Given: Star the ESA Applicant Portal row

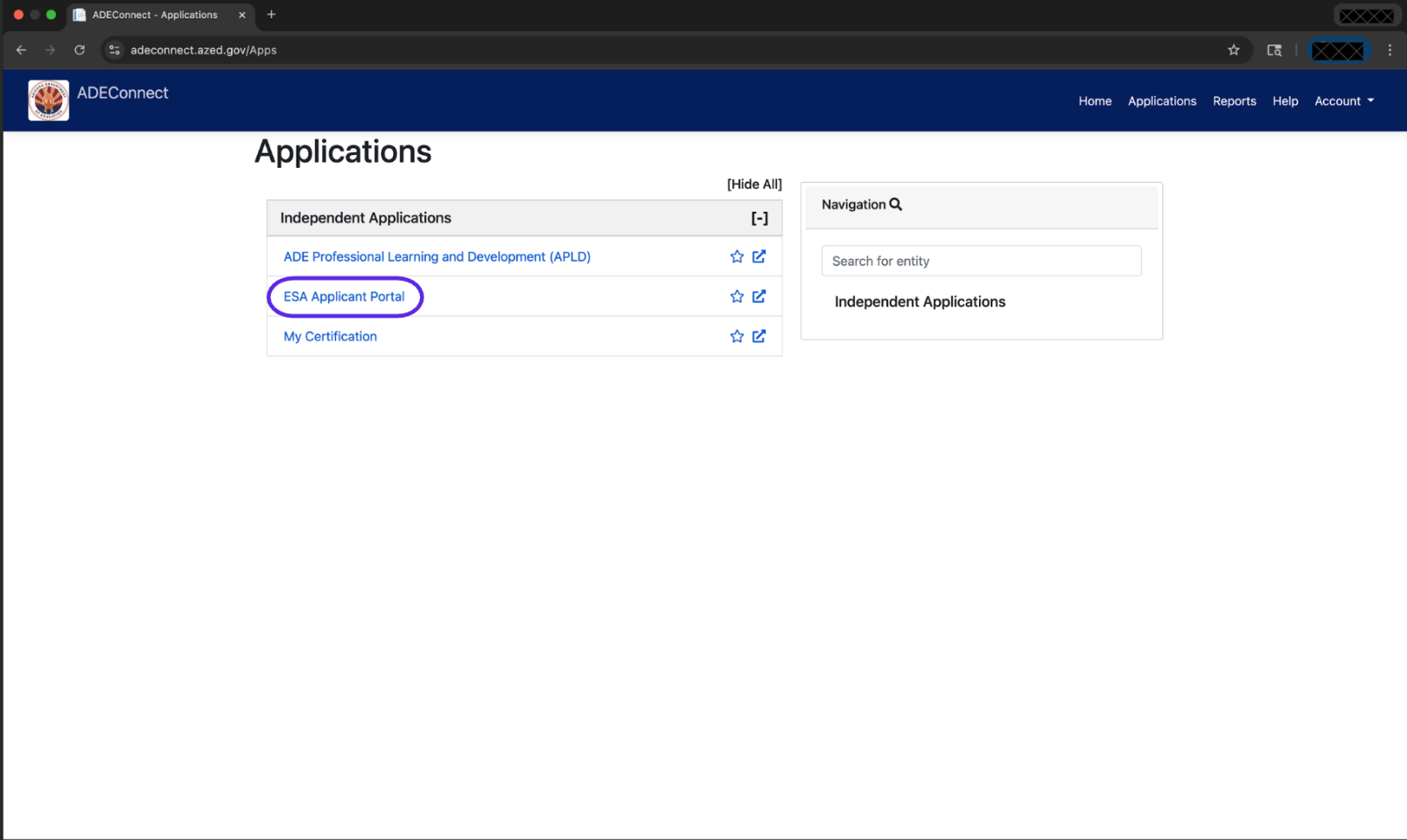Looking at the screenshot, I should (737, 297).
